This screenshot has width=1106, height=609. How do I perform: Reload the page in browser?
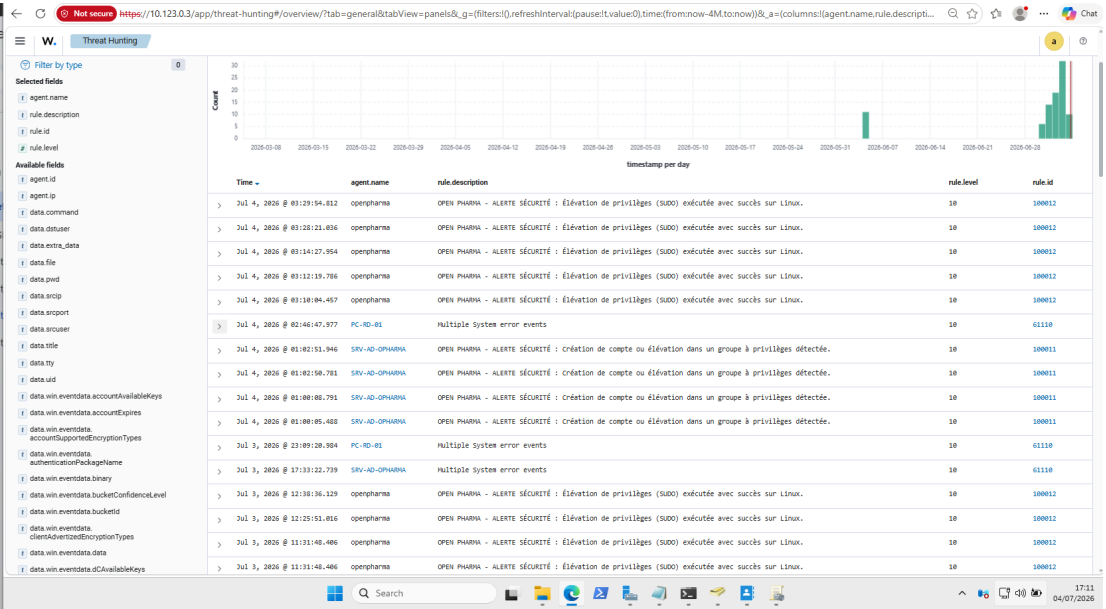(40, 13)
